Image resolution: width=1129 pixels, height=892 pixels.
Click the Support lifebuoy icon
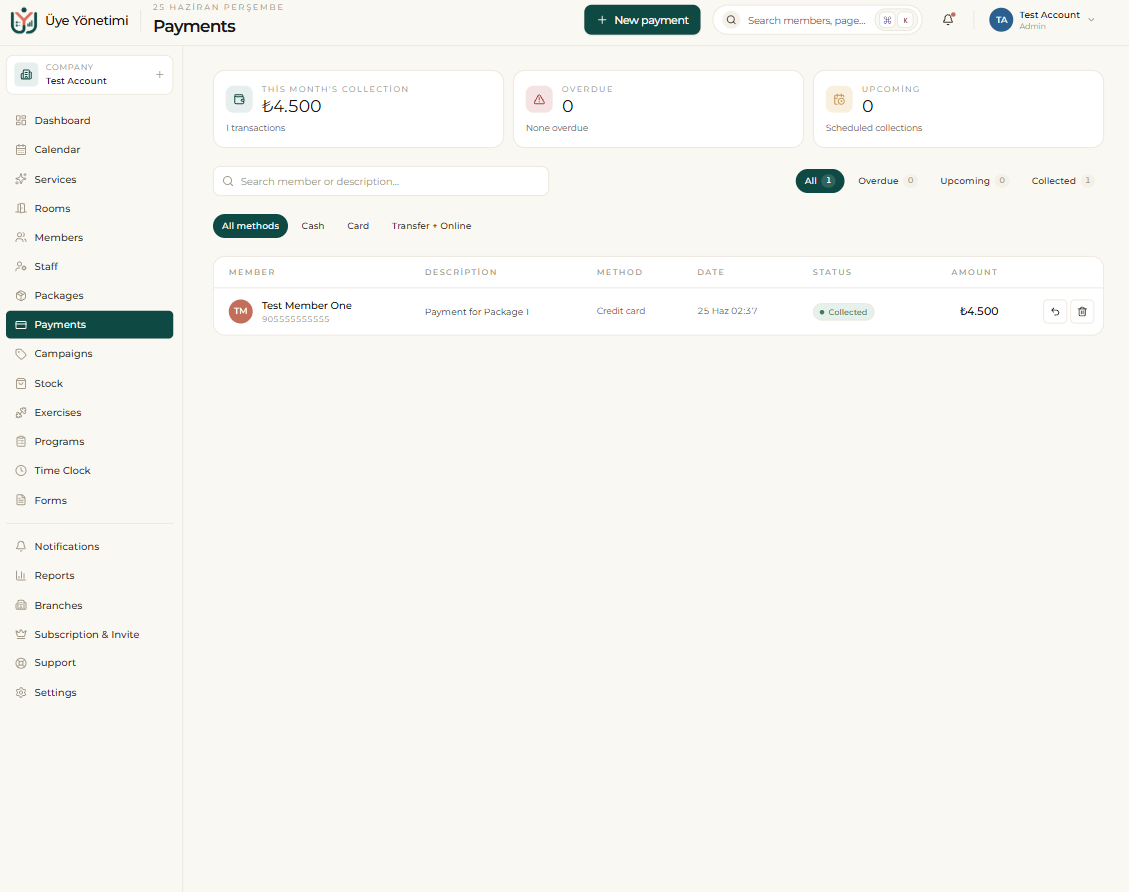tap(21, 663)
